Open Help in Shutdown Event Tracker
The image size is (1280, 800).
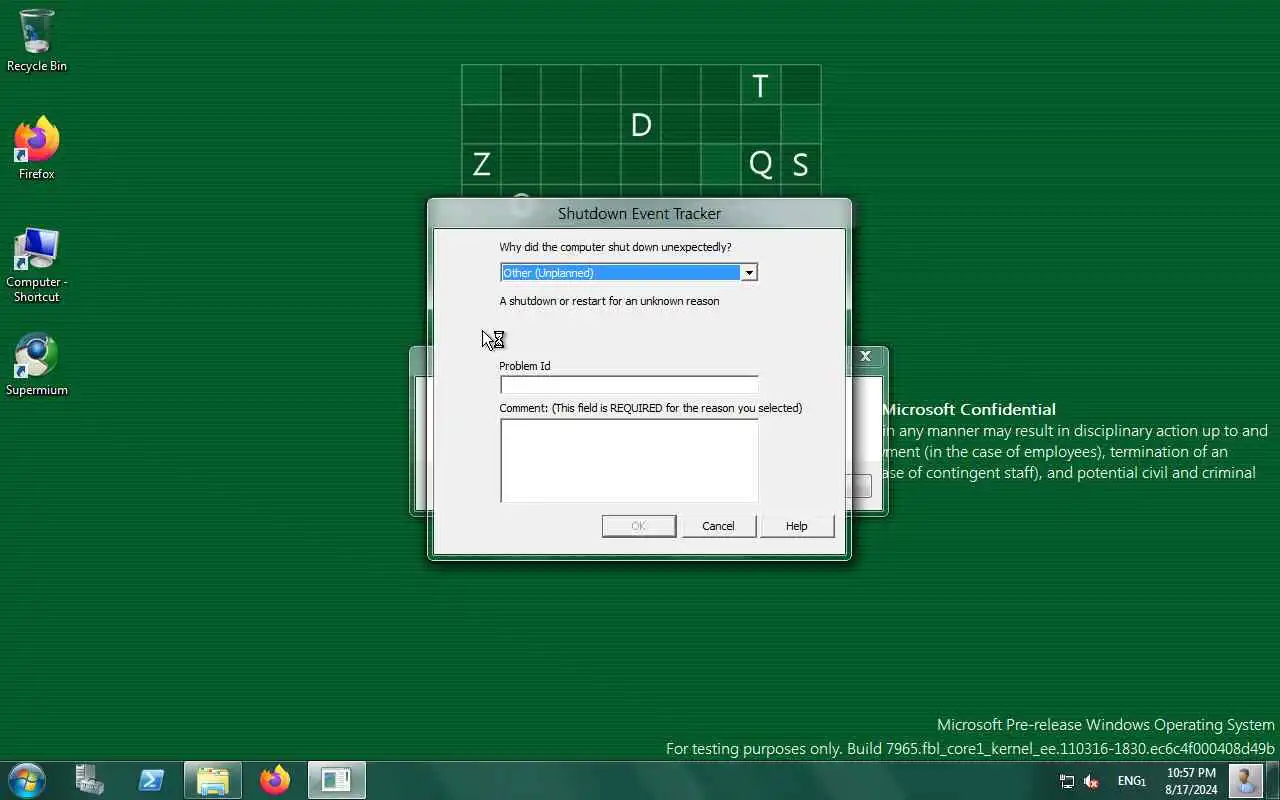[797, 526]
